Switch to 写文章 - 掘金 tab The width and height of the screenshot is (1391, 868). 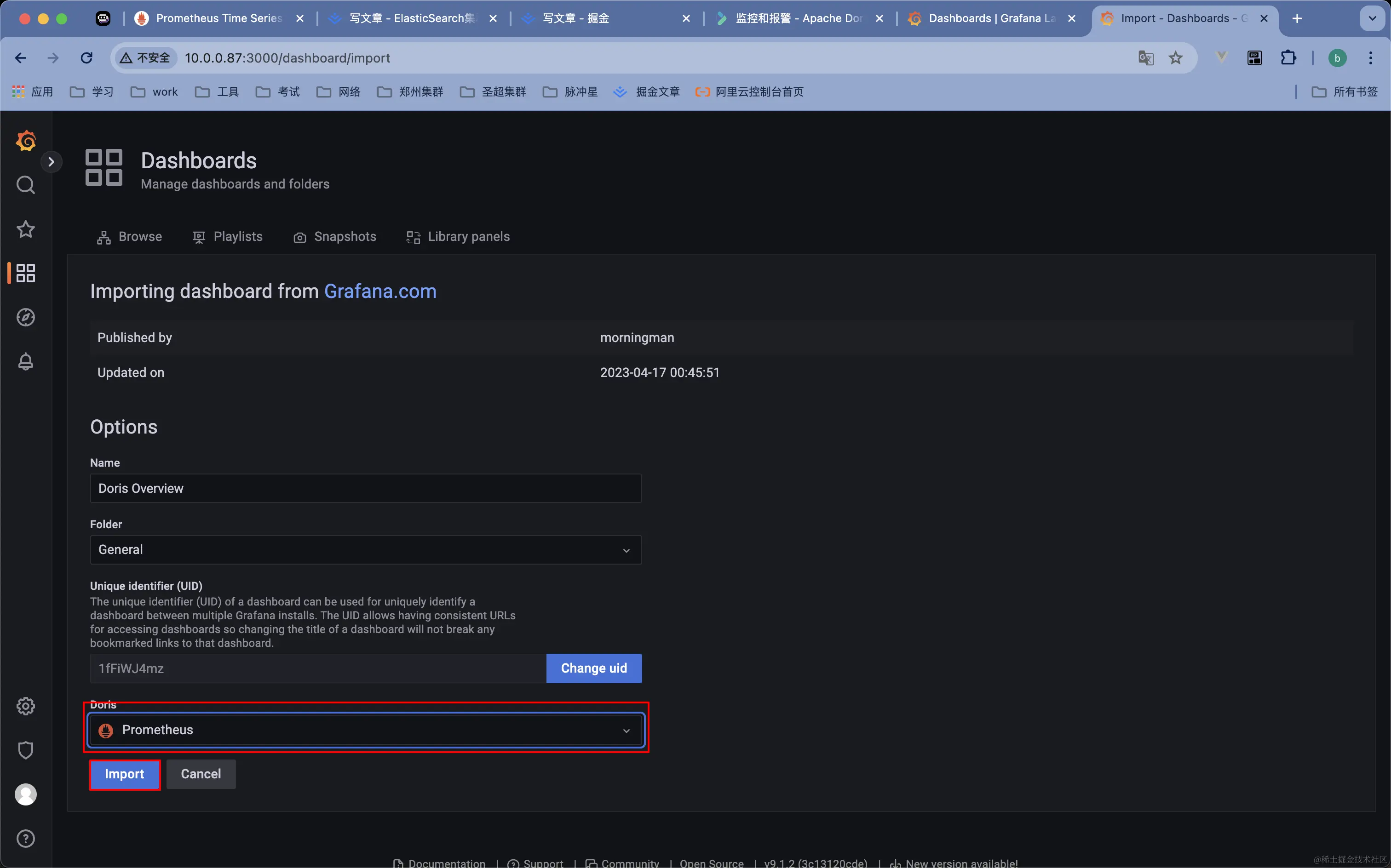coord(606,18)
